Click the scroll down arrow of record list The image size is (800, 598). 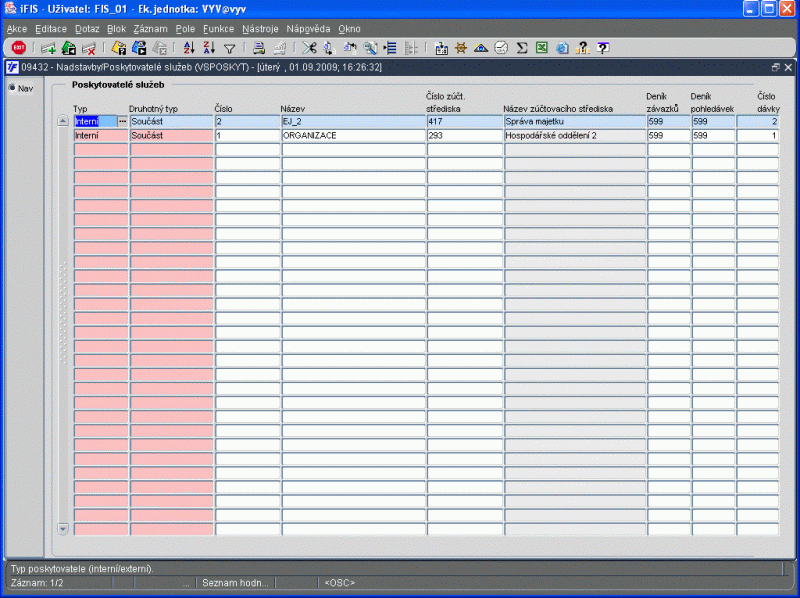(x=63, y=529)
